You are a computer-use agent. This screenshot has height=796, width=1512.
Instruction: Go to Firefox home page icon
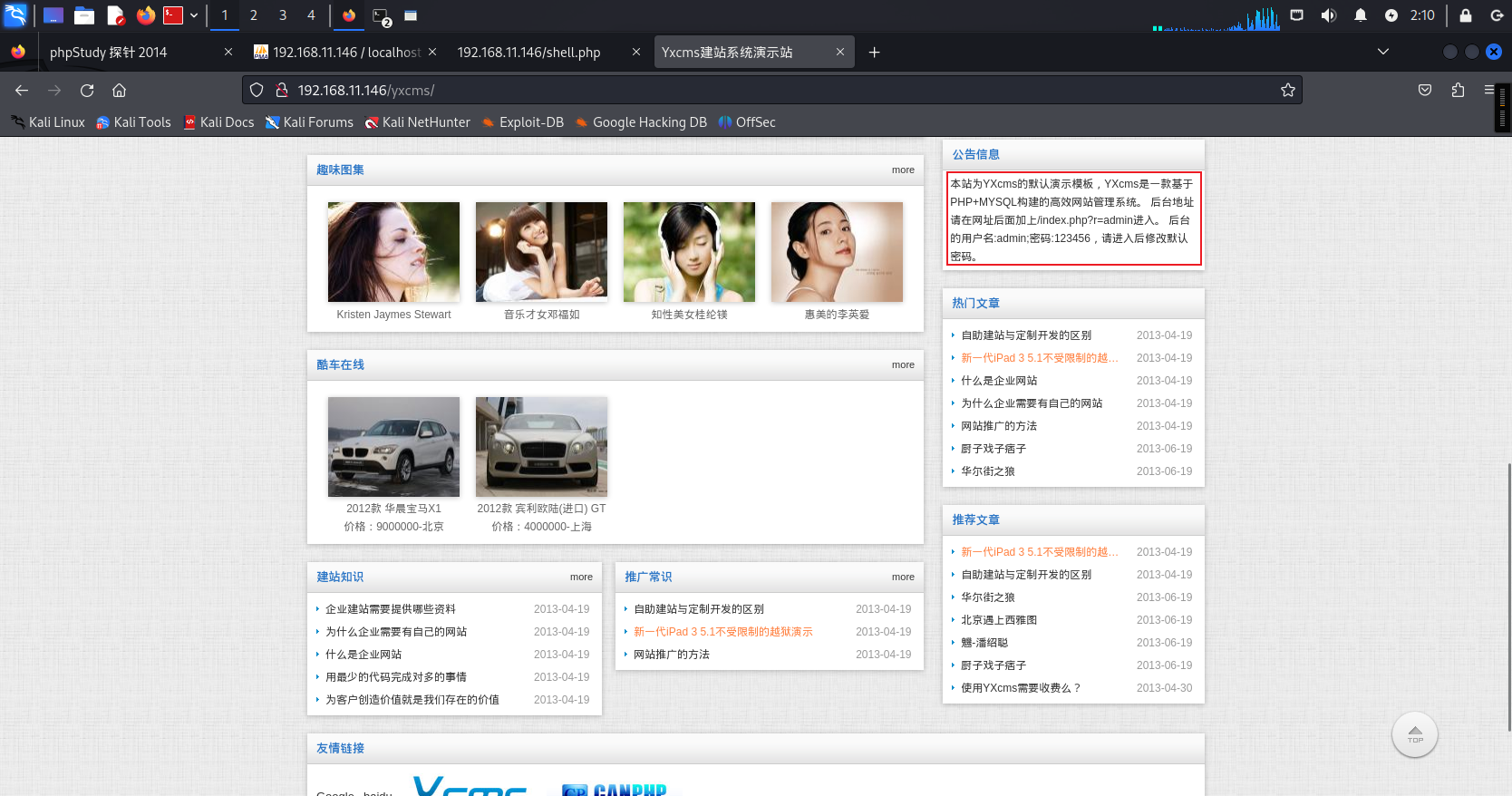(x=119, y=90)
